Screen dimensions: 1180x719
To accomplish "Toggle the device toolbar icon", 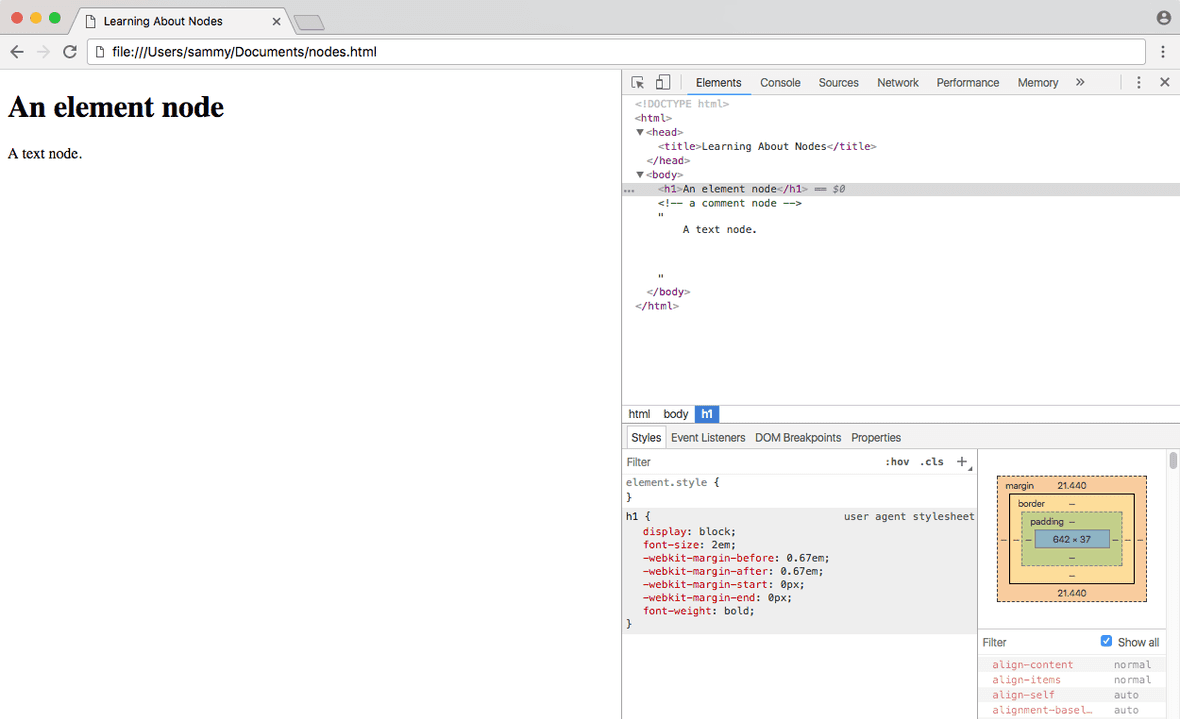I will point(663,83).
